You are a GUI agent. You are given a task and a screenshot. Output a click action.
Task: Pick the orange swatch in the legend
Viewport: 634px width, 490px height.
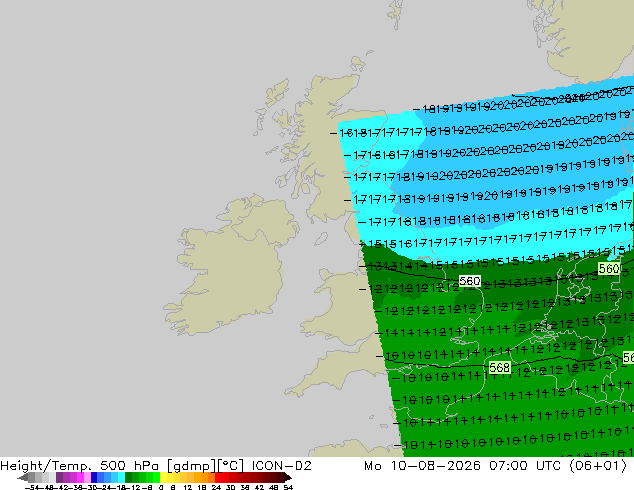click(x=205, y=477)
